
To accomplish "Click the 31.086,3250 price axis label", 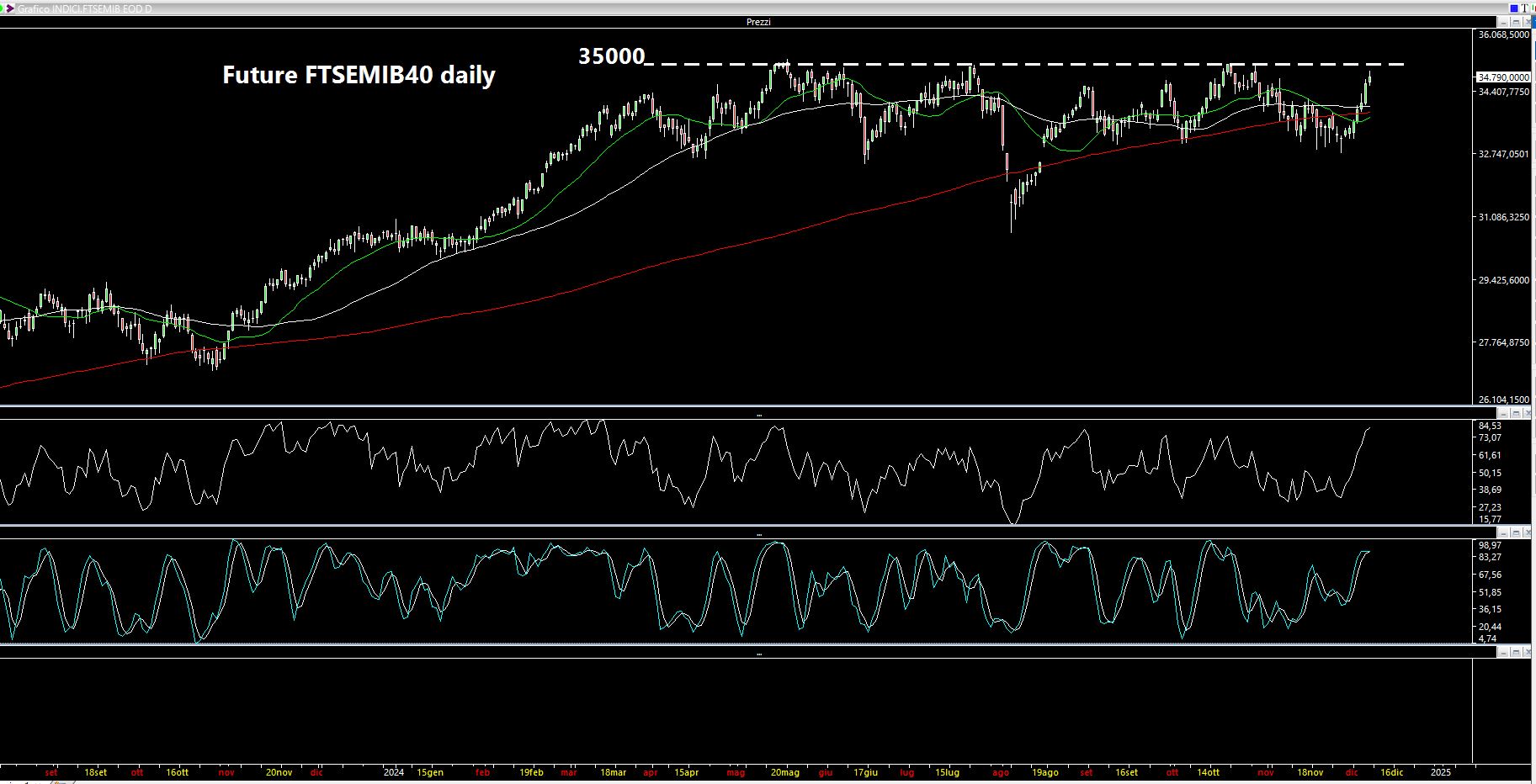I will pos(1504,217).
